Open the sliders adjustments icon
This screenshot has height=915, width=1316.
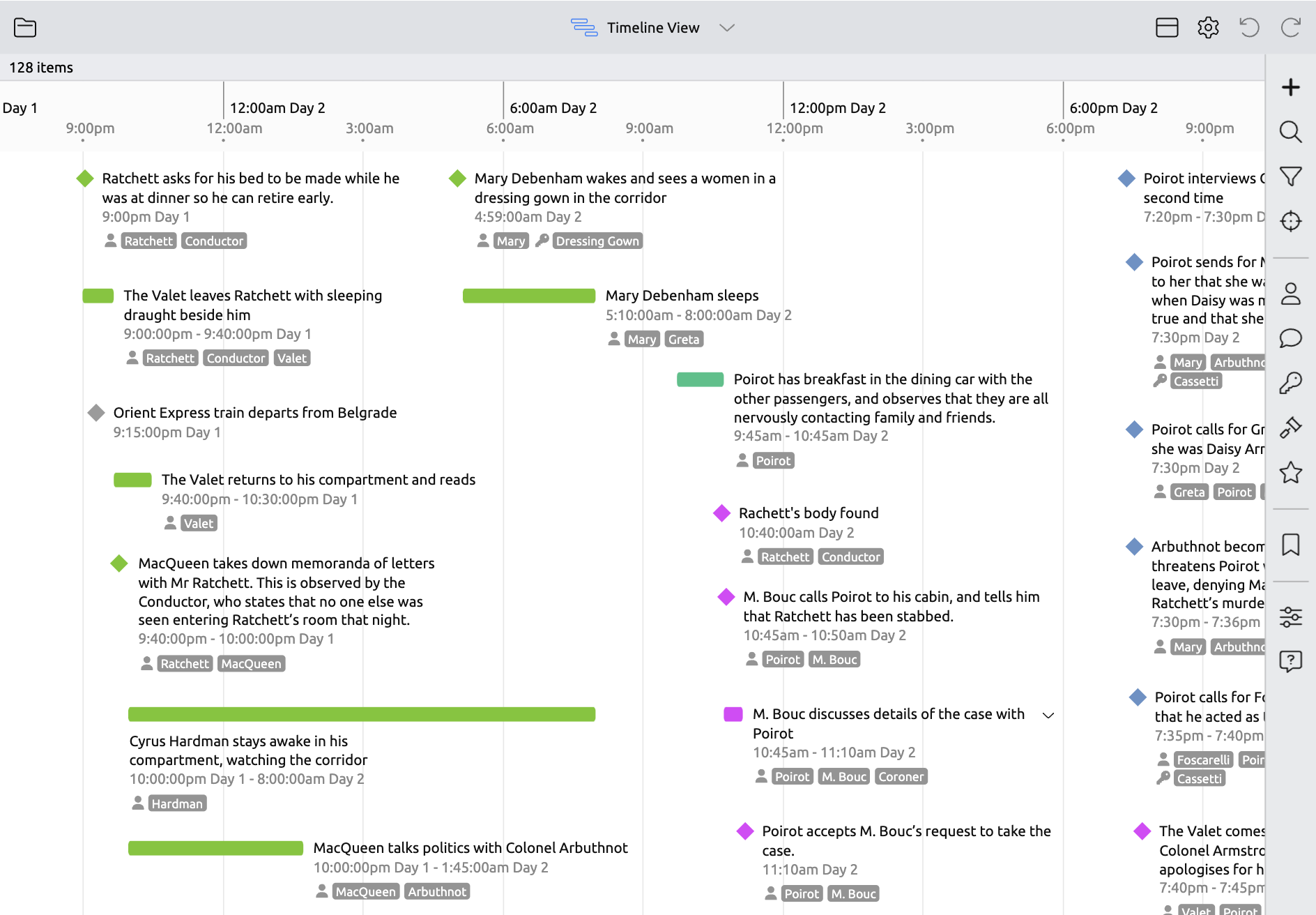1291,617
